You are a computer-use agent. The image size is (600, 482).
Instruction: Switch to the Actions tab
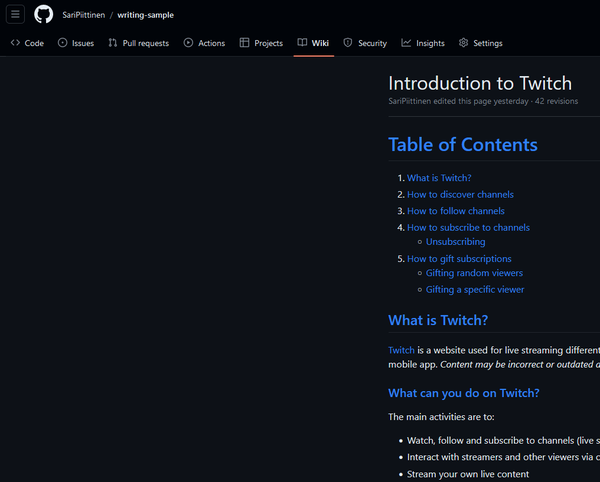pos(204,43)
